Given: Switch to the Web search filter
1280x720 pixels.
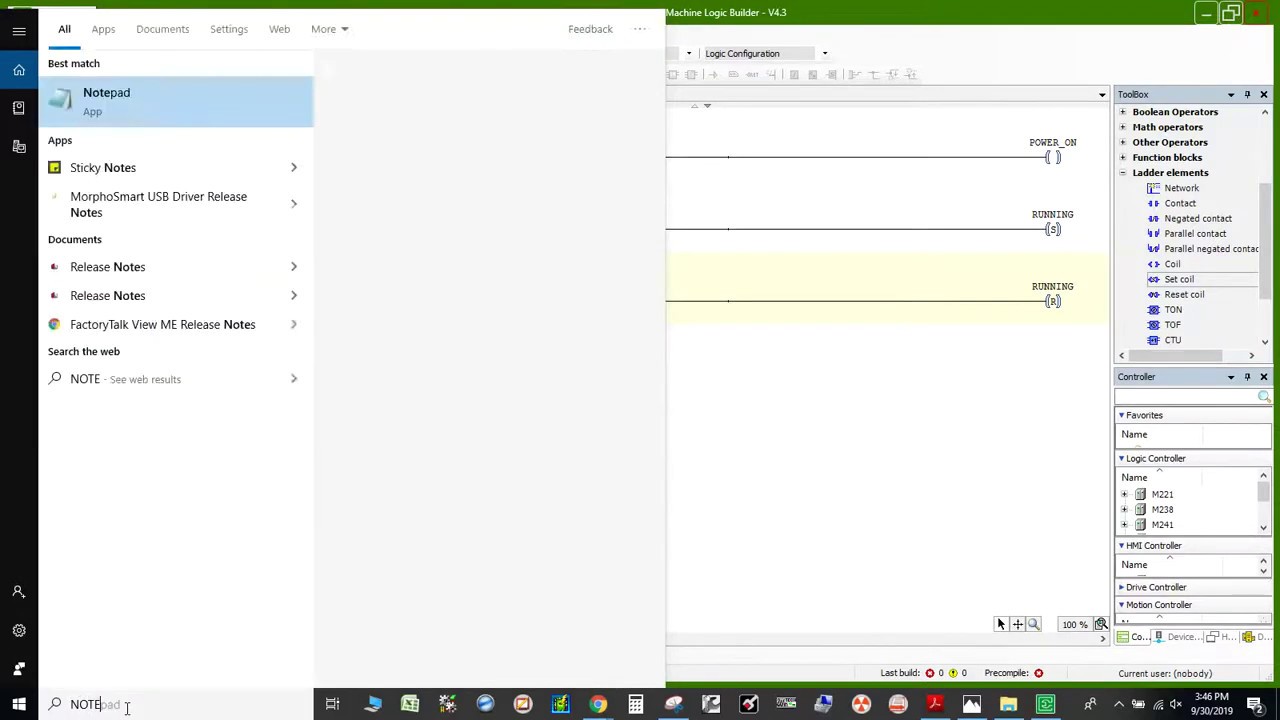Looking at the screenshot, I should pyautogui.click(x=279, y=29).
